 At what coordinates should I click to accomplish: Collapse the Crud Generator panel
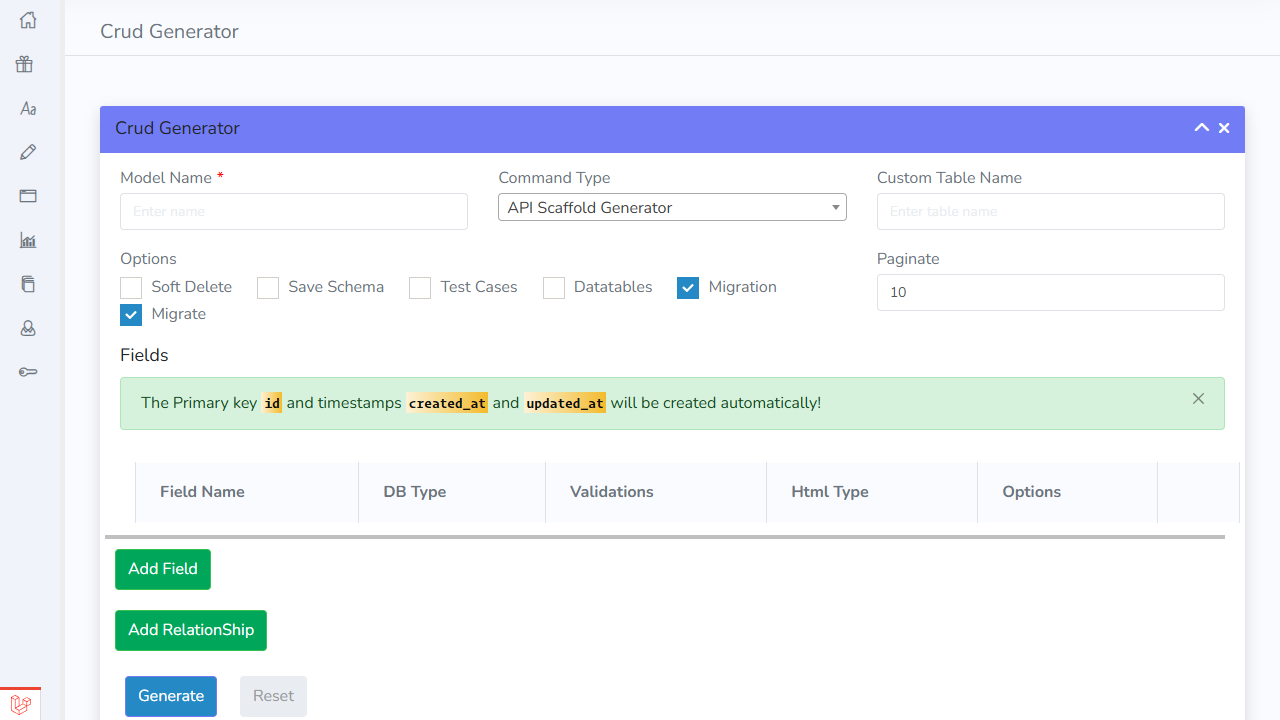(x=1201, y=128)
